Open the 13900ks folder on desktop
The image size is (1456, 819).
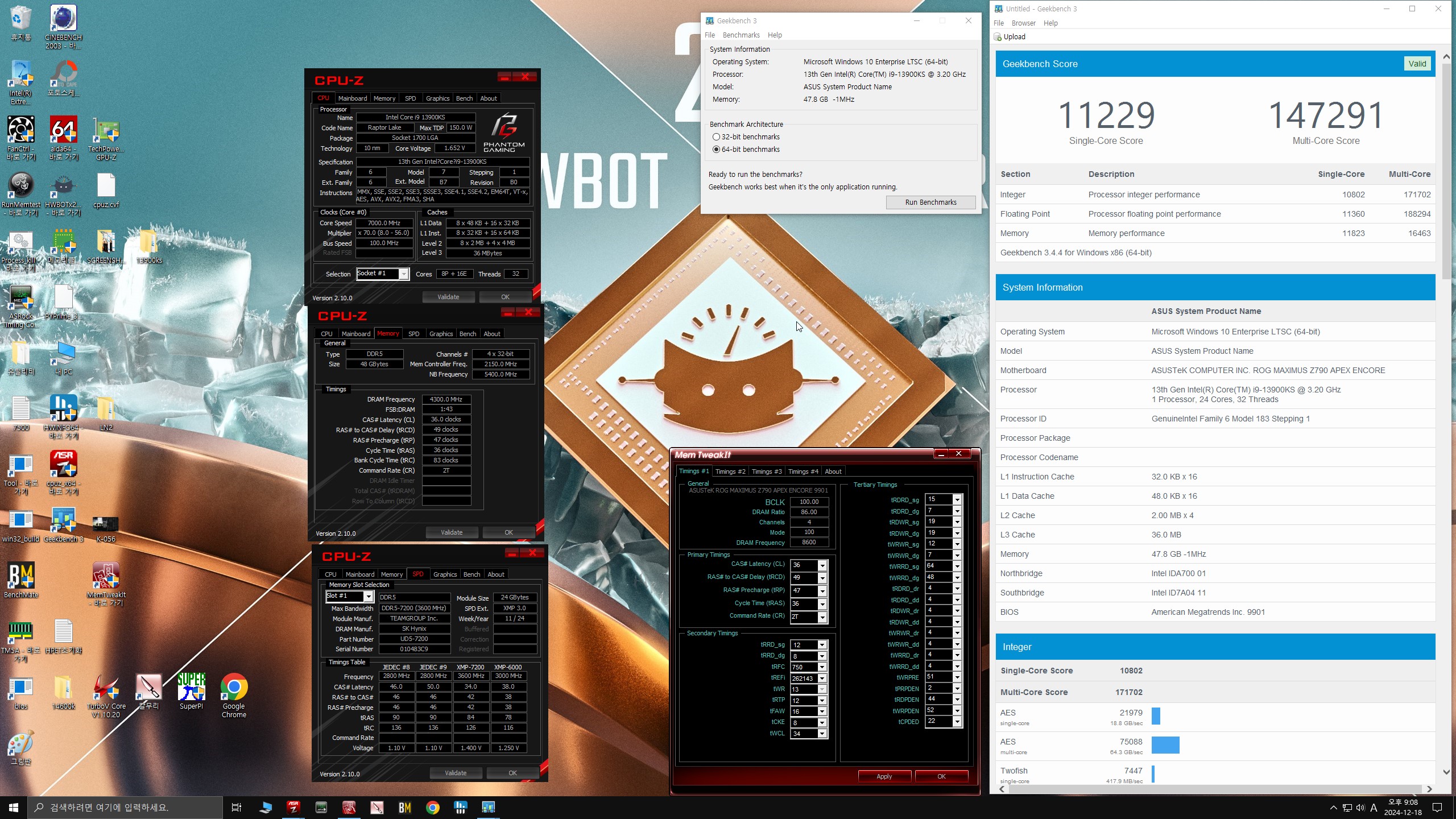(148, 246)
